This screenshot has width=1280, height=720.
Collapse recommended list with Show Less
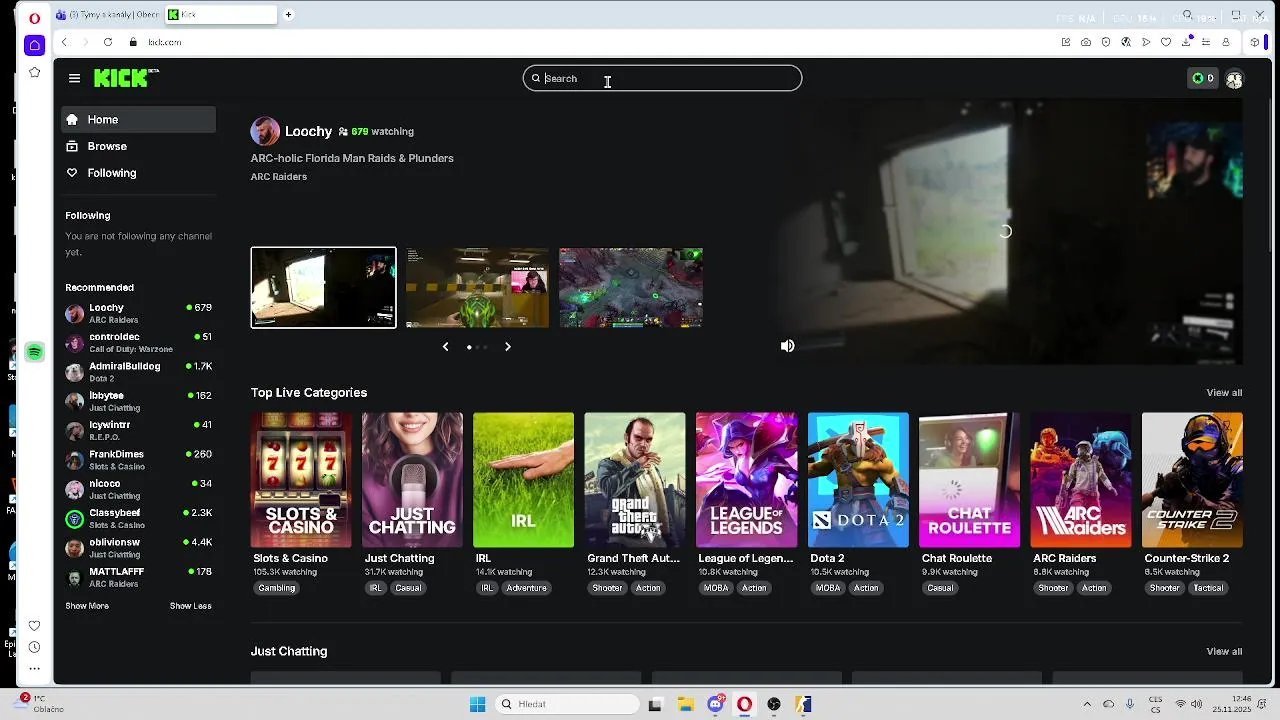(190, 606)
